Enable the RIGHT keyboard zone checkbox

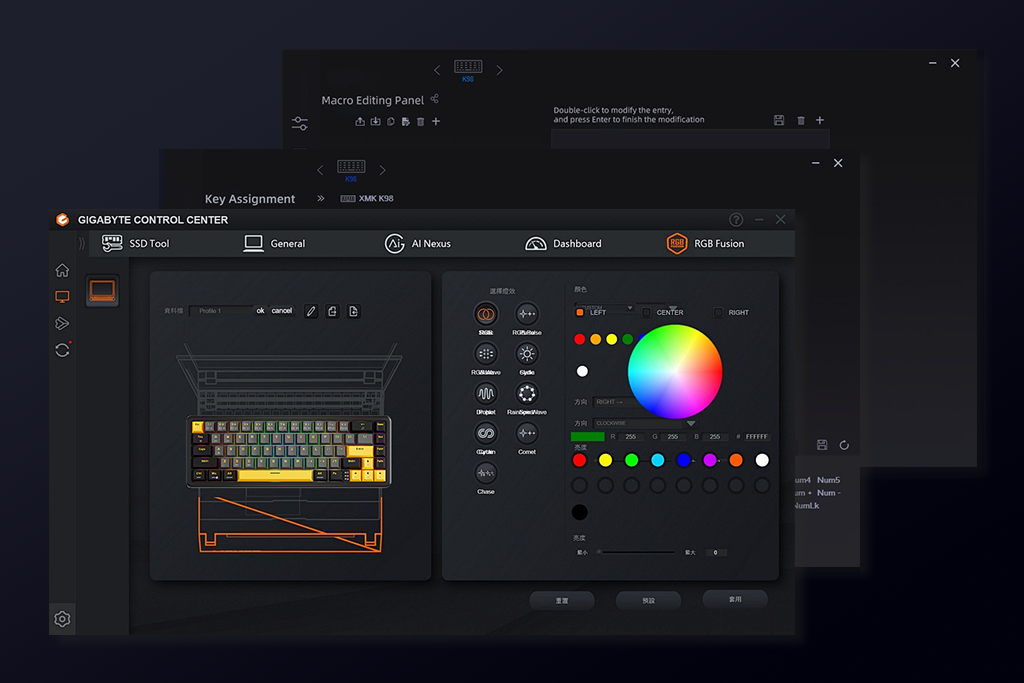coord(717,312)
